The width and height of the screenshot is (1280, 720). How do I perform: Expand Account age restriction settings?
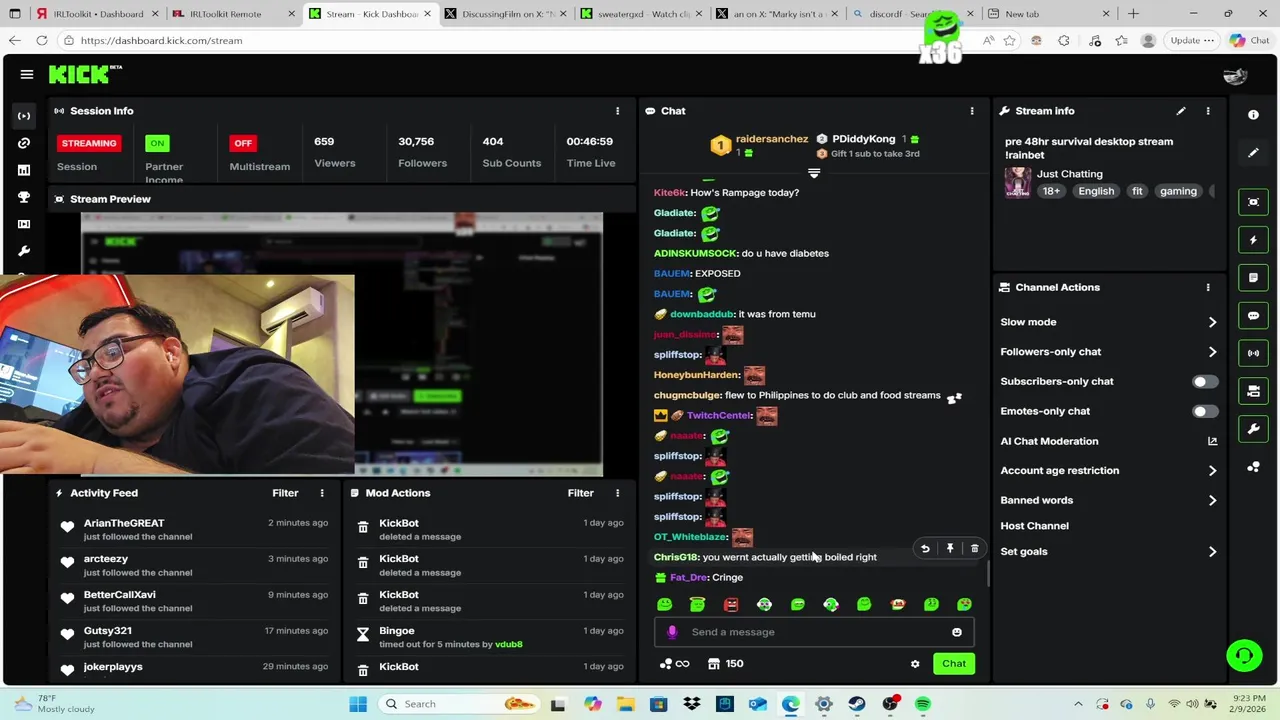[x=1212, y=471]
